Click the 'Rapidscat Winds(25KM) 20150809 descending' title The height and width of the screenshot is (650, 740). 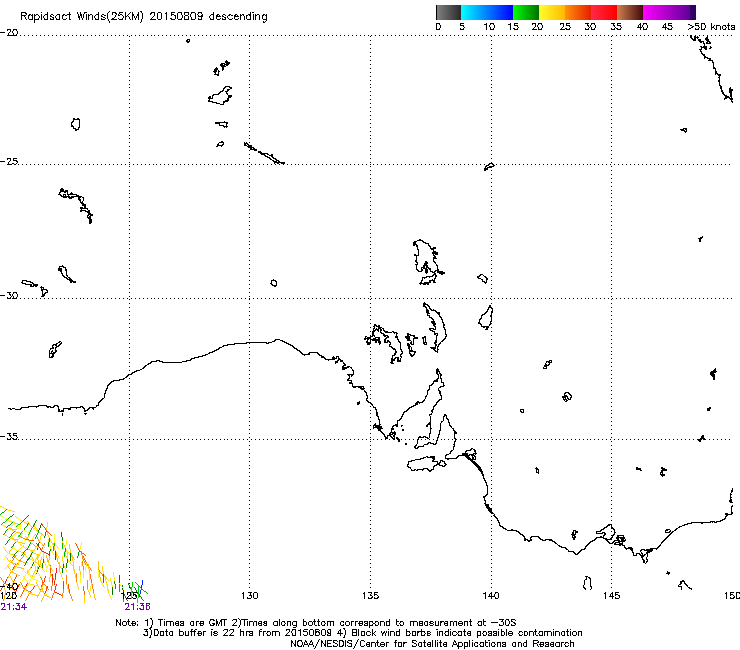click(x=144, y=17)
